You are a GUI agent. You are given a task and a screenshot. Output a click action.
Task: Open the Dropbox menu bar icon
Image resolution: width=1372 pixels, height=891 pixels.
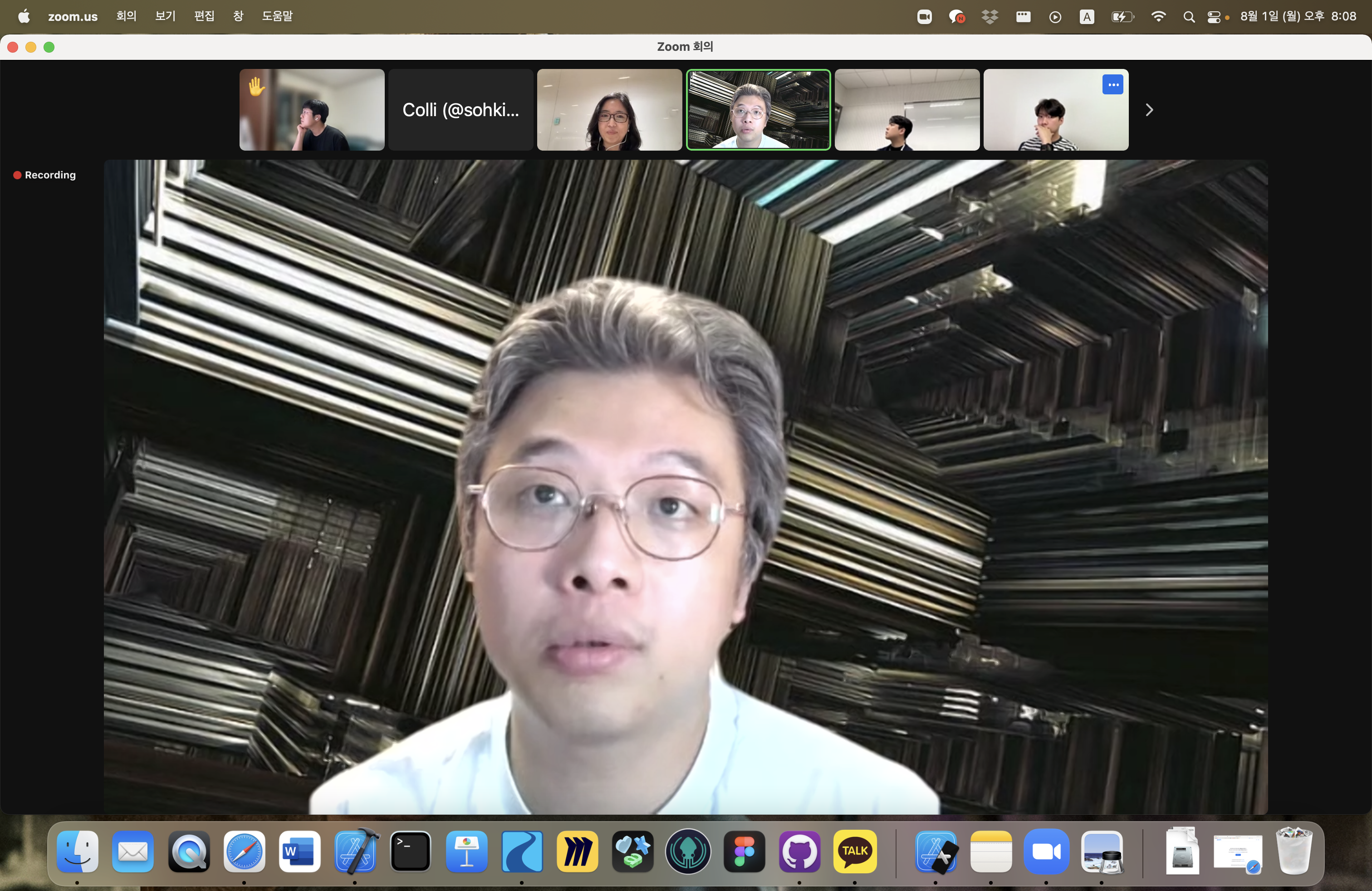989,17
